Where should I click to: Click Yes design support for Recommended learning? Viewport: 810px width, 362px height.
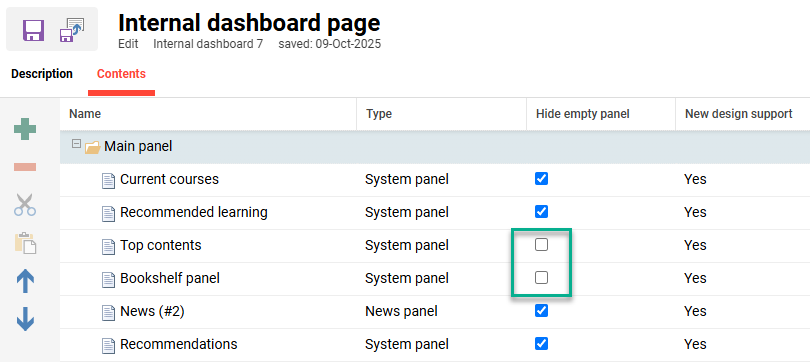[695, 212]
